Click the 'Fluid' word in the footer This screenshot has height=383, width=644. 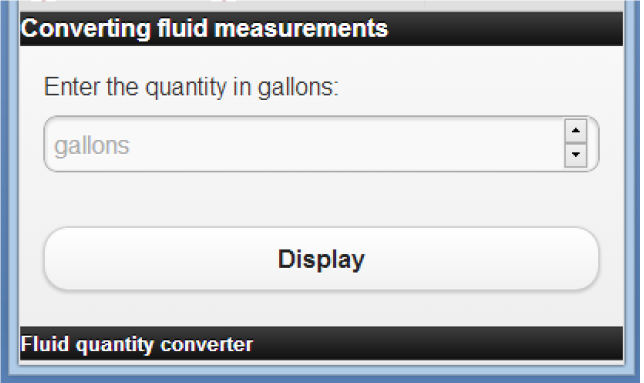tap(45, 344)
